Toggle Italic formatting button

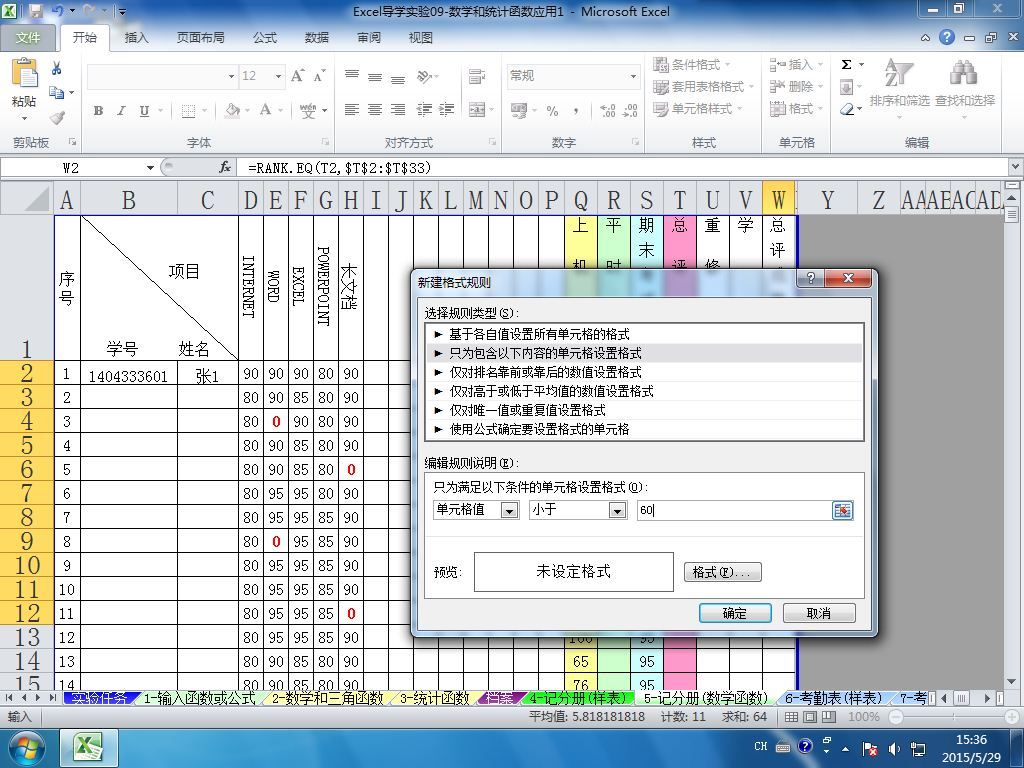click(x=121, y=110)
